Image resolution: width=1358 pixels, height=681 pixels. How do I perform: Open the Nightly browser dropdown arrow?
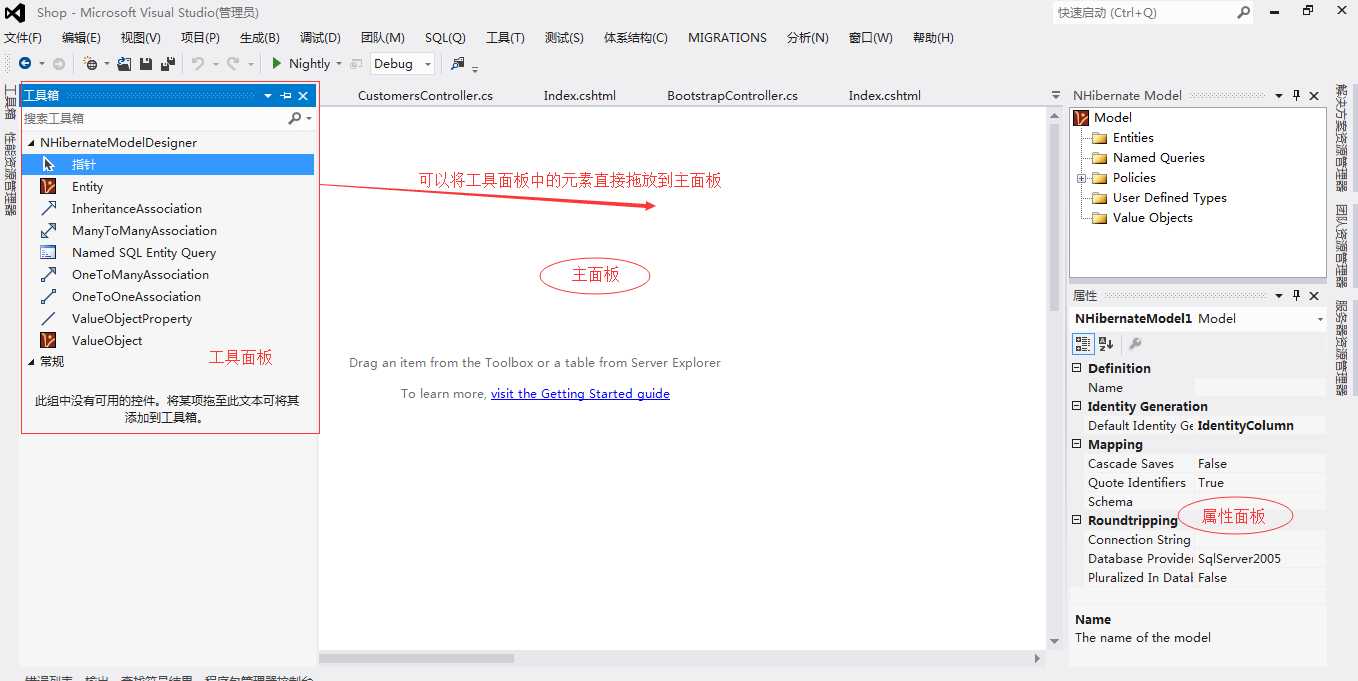(x=339, y=64)
